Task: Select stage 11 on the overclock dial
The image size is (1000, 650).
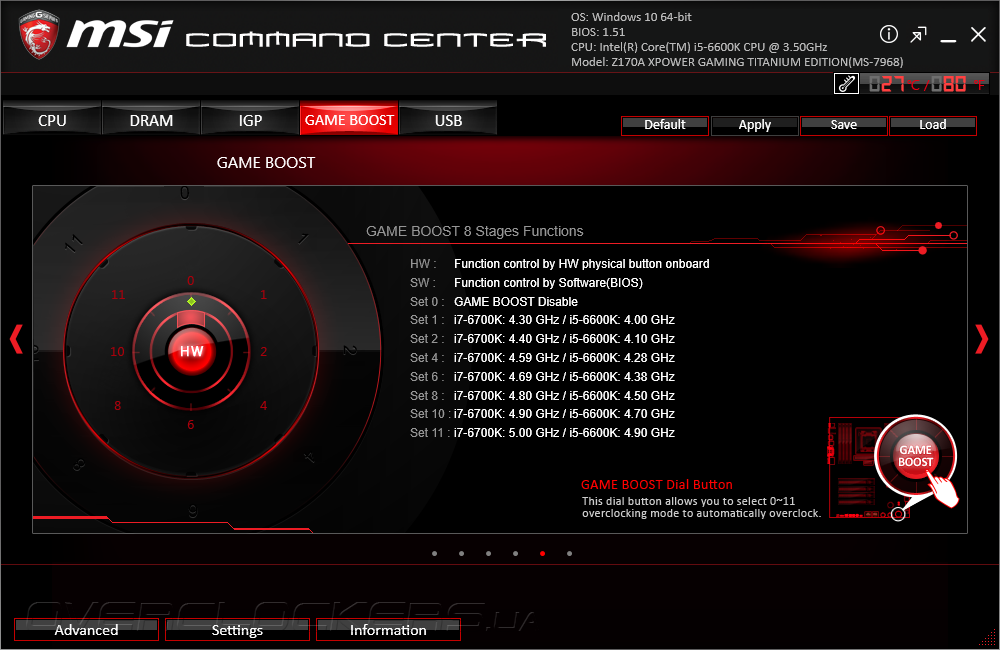Action: click(119, 295)
